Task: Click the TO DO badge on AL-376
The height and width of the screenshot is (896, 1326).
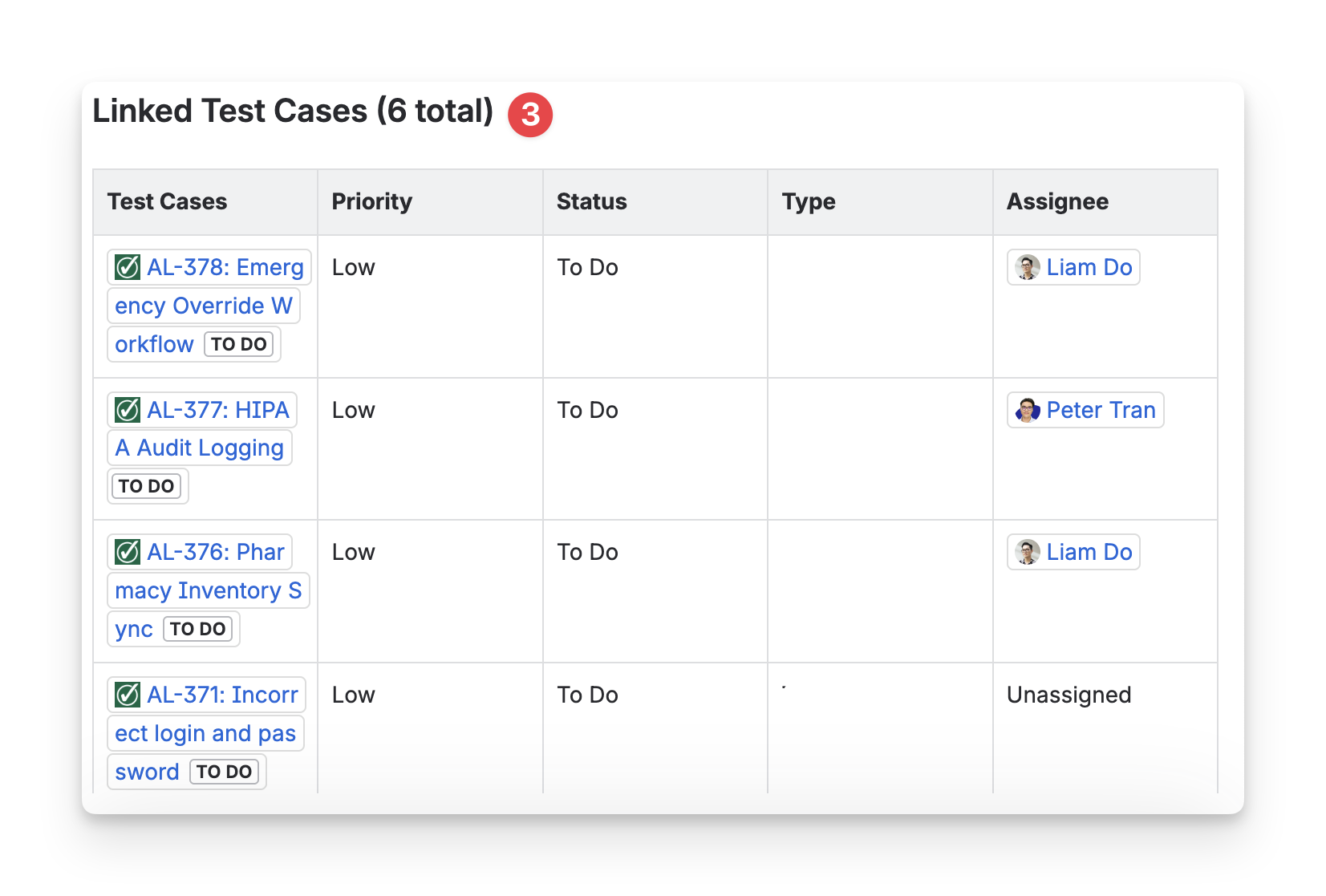Action: 197,629
